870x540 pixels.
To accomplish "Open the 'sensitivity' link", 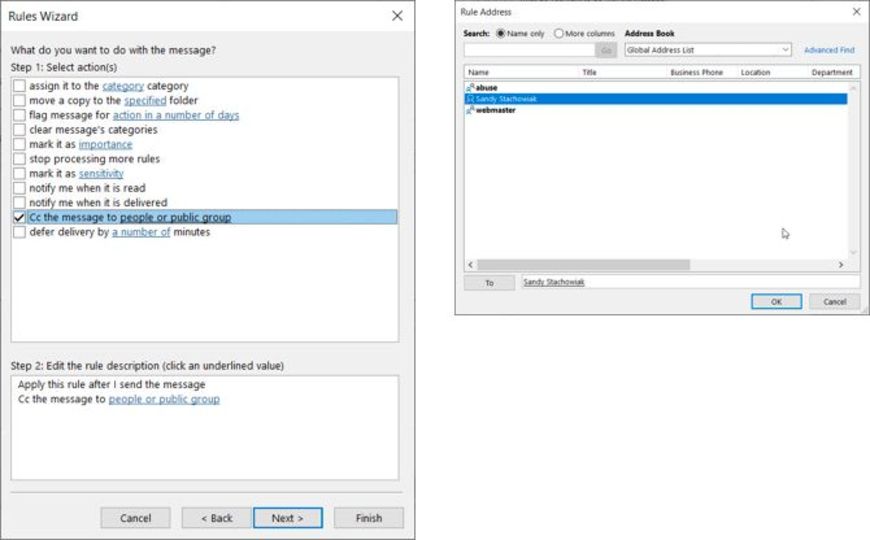I will coord(101,173).
